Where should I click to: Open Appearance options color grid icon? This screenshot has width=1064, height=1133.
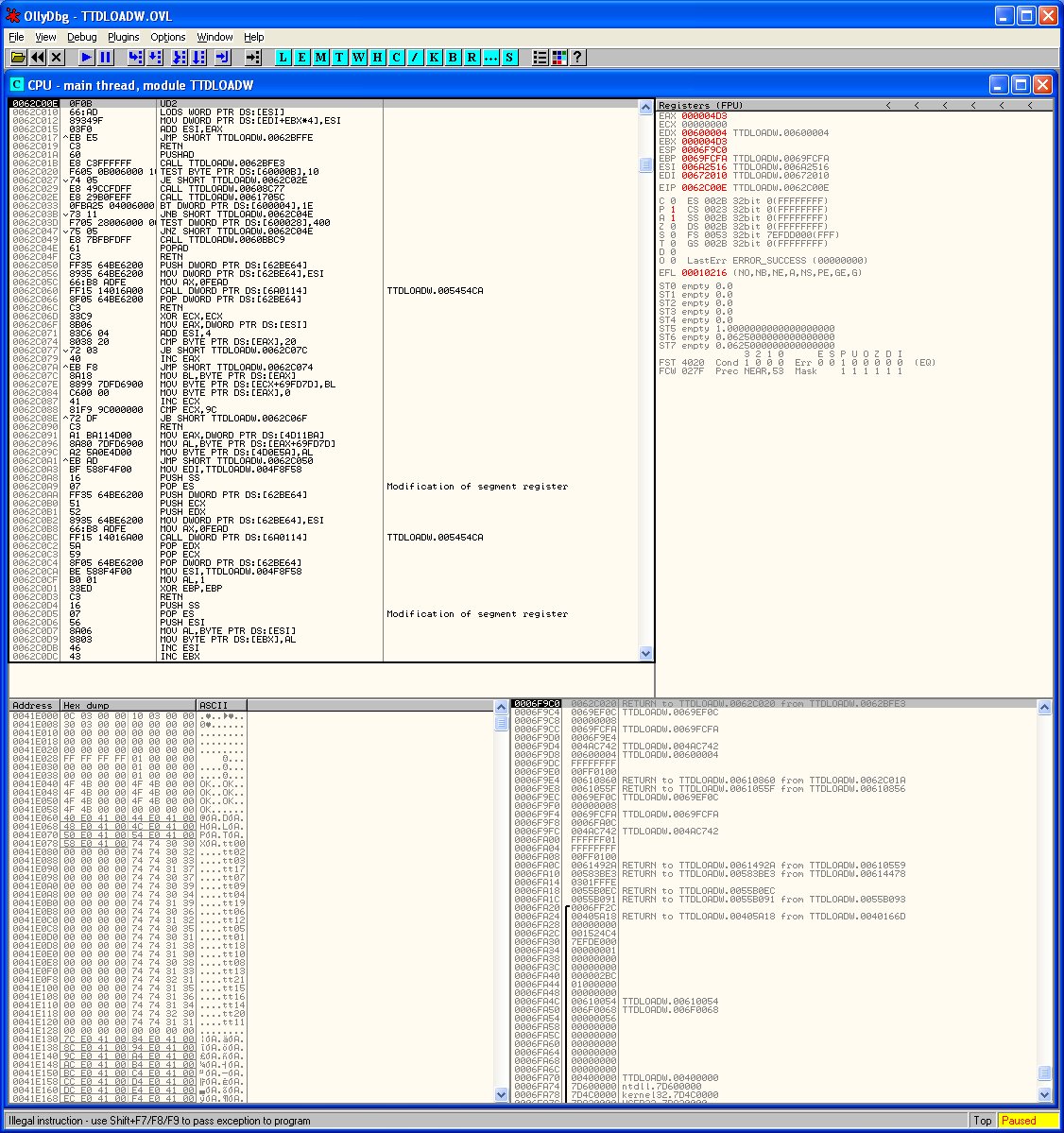(x=558, y=57)
